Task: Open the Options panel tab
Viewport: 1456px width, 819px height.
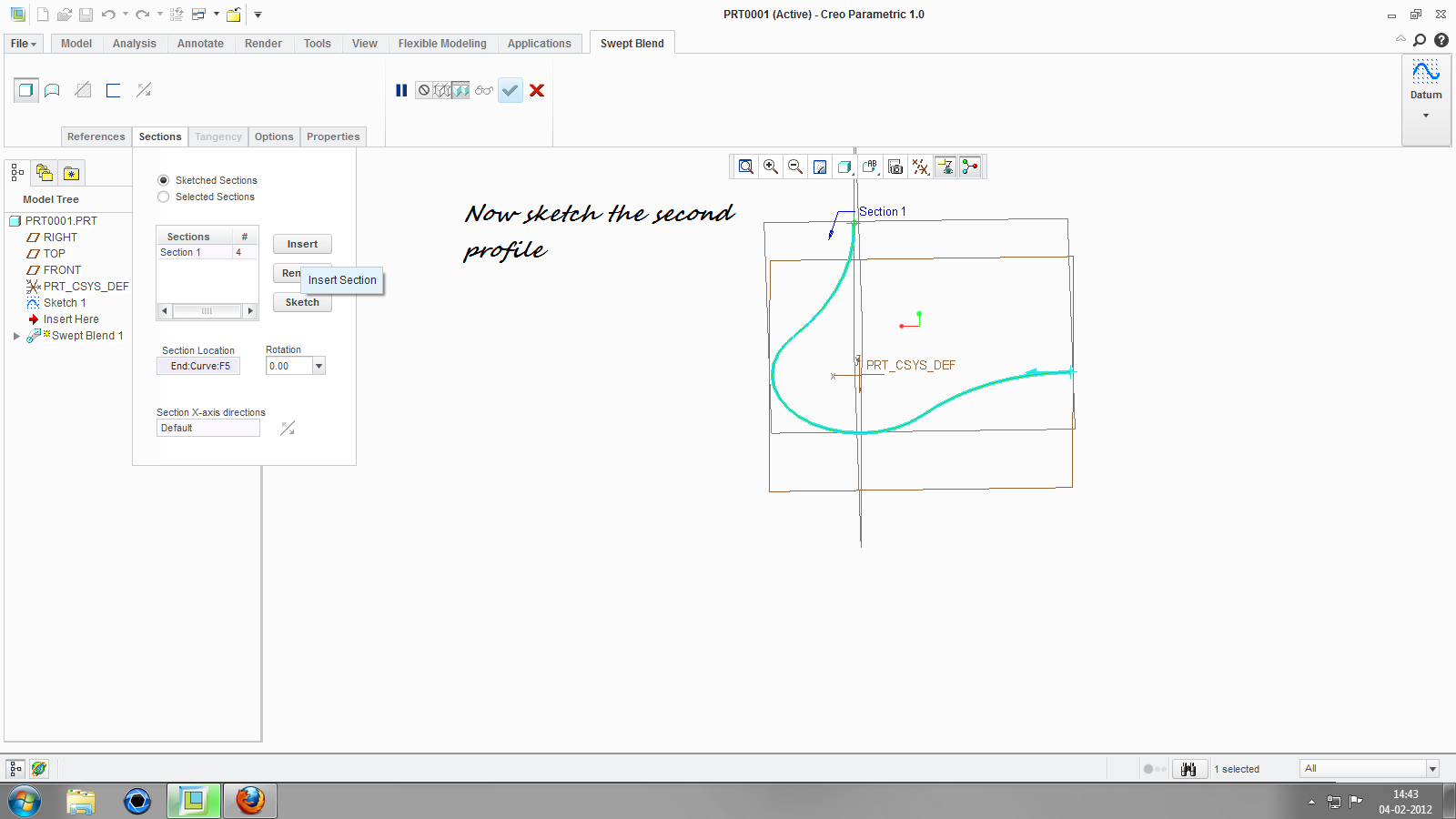Action: [x=274, y=136]
